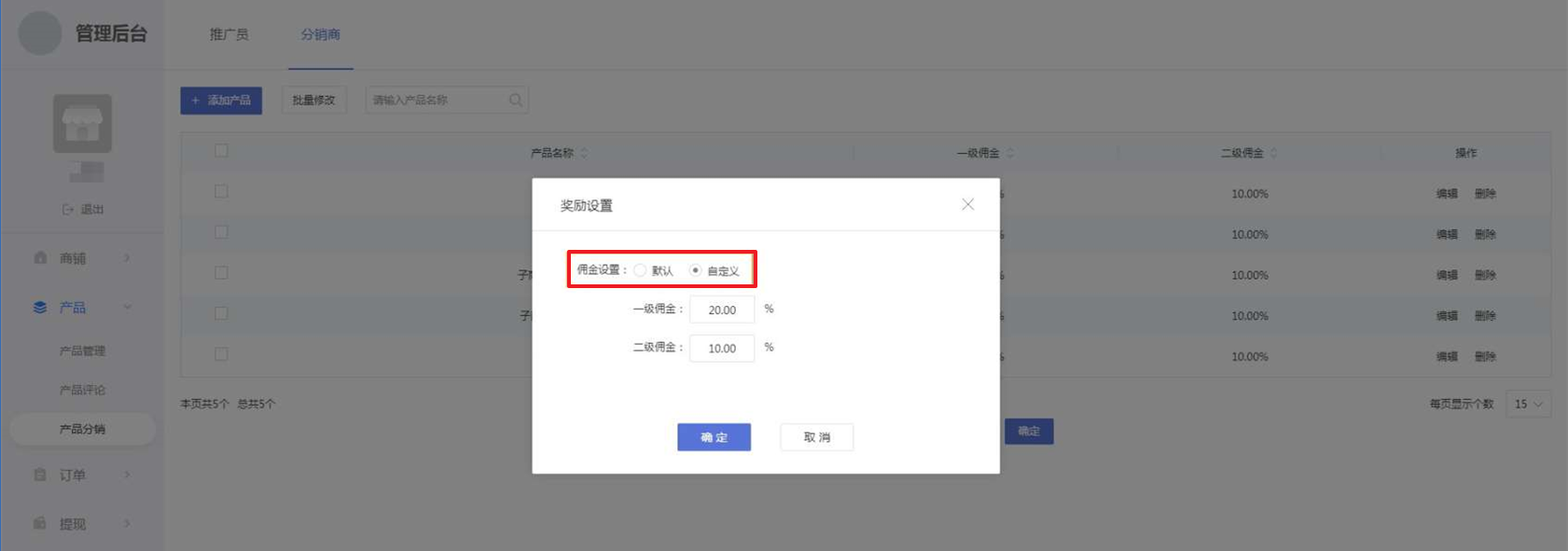Tick the checkbox of the third product row
The image size is (1568, 551).
coord(221,273)
